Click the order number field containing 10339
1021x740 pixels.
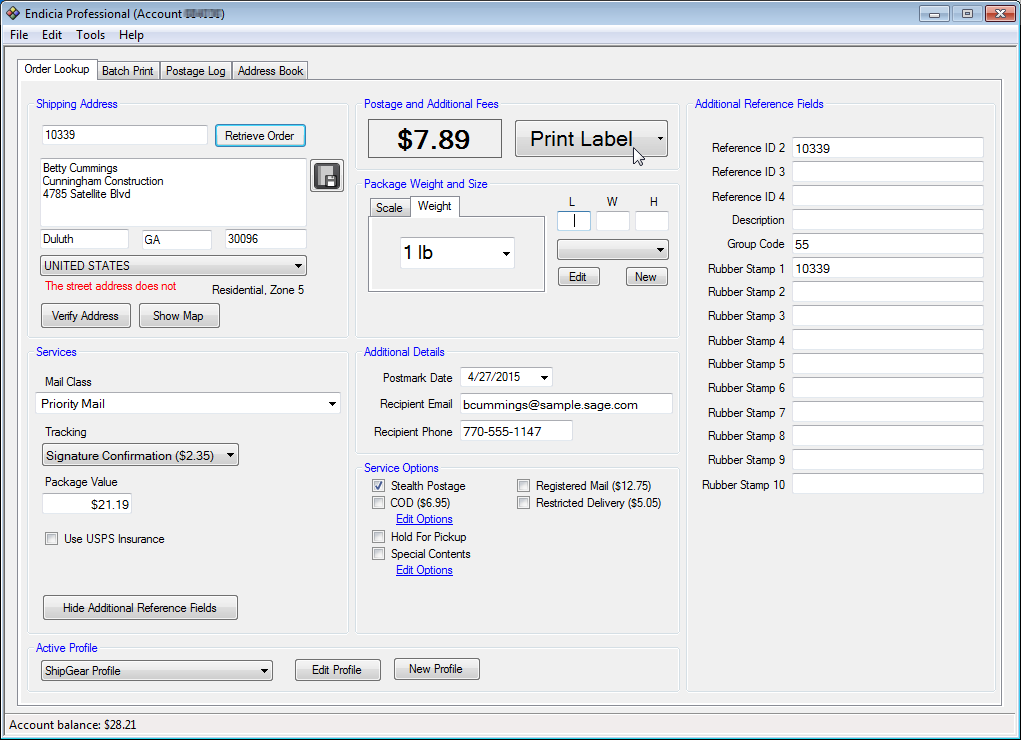click(125, 135)
